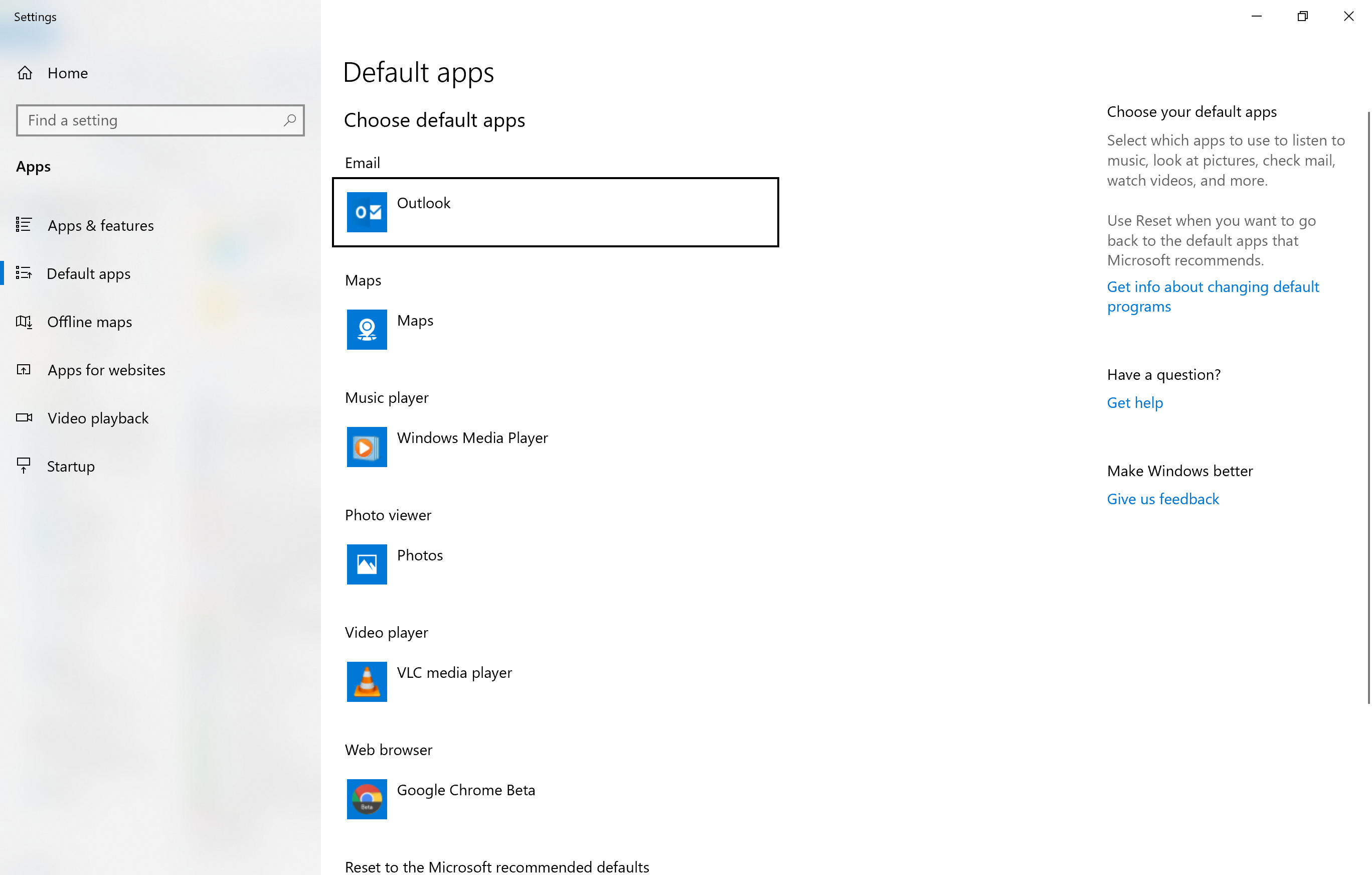Open the Startup settings page
Viewport: 1372px width, 875px height.
[159, 466]
